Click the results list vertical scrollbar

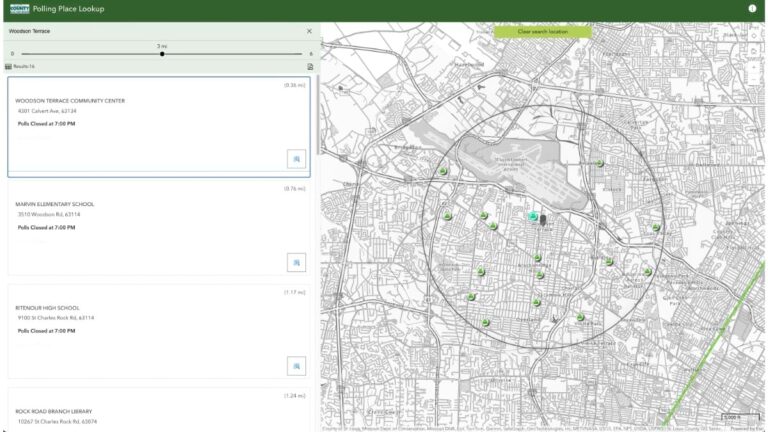click(319, 110)
